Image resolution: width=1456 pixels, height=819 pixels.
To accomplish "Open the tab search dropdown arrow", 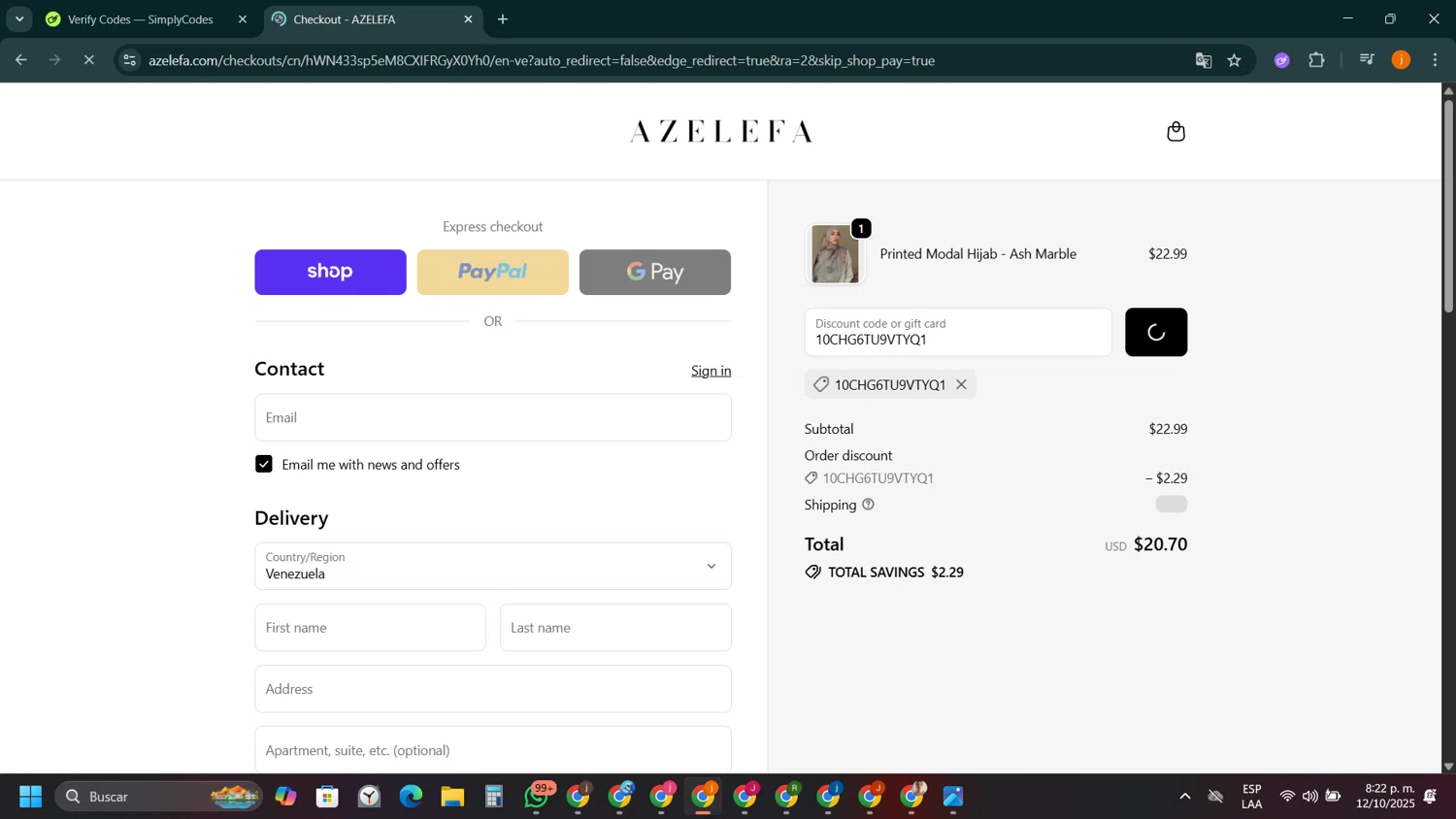I will 18,19.
